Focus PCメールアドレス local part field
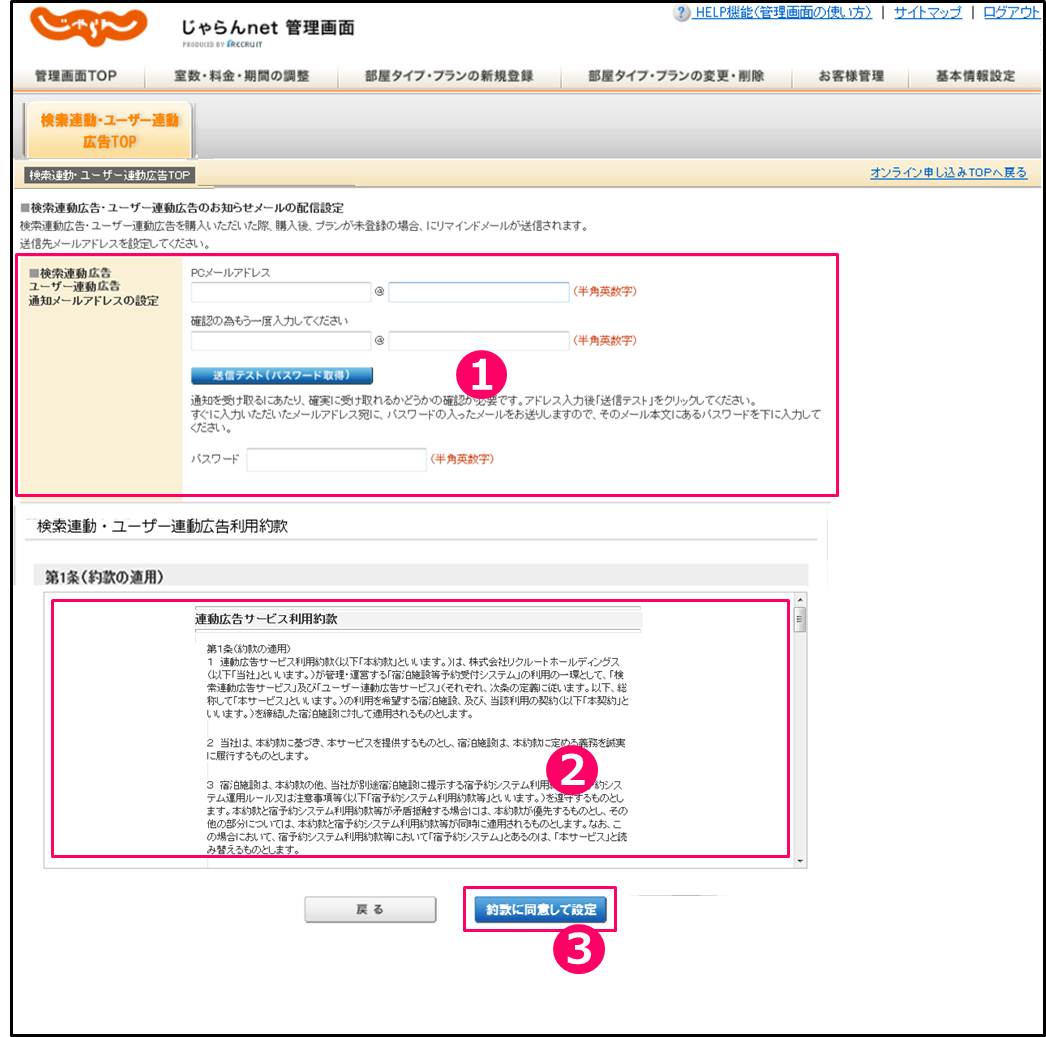Viewport: 1046px width, 1037px height. click(280, 292)
